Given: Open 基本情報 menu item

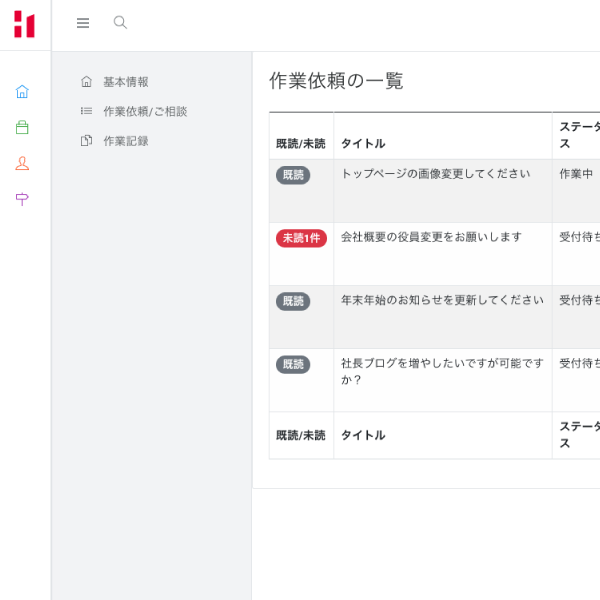Looking at the screenshot, I should [x=126, y=82].
